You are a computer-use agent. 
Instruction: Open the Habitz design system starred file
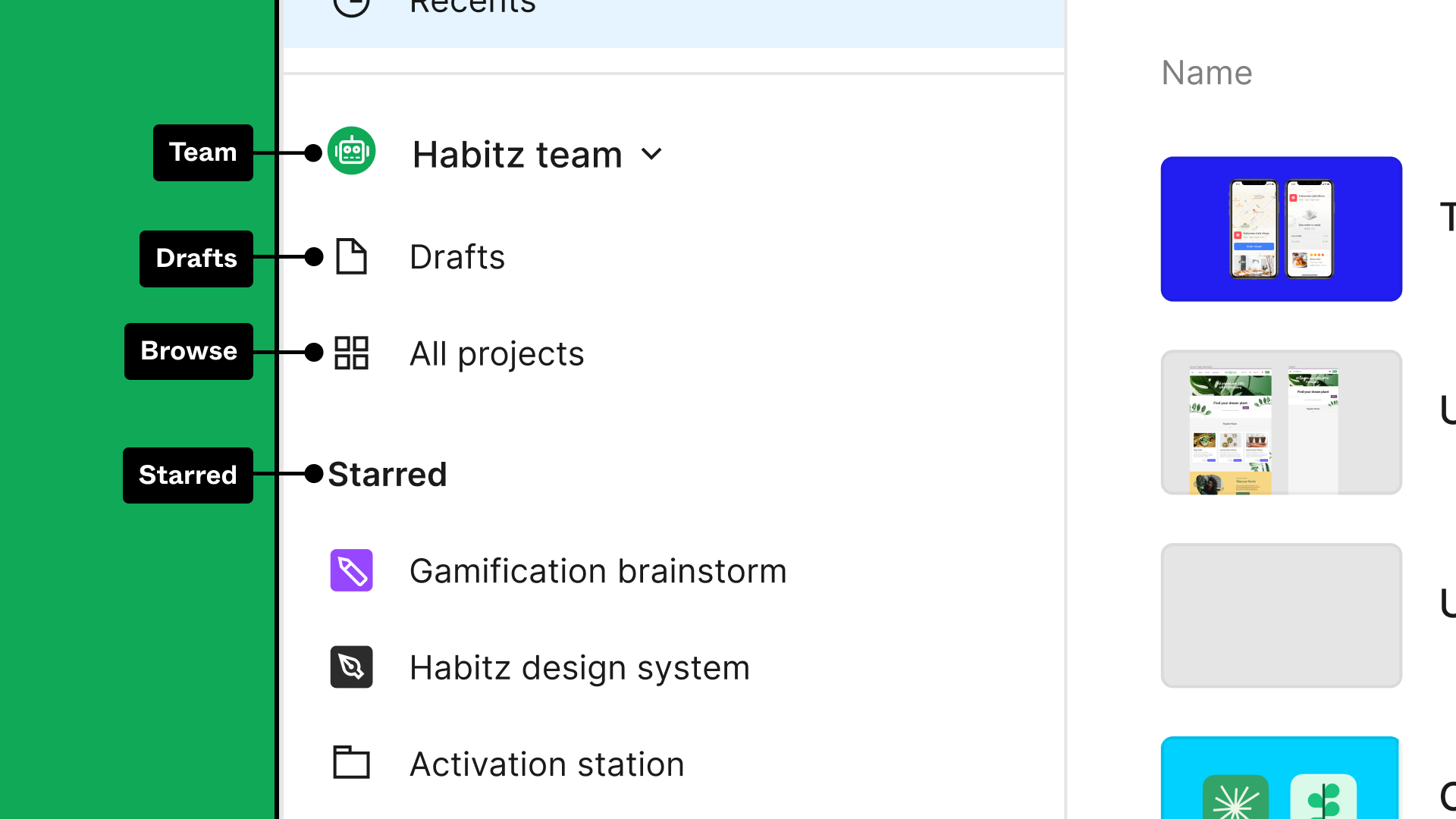pyautogui.click(x=579, y=668)
